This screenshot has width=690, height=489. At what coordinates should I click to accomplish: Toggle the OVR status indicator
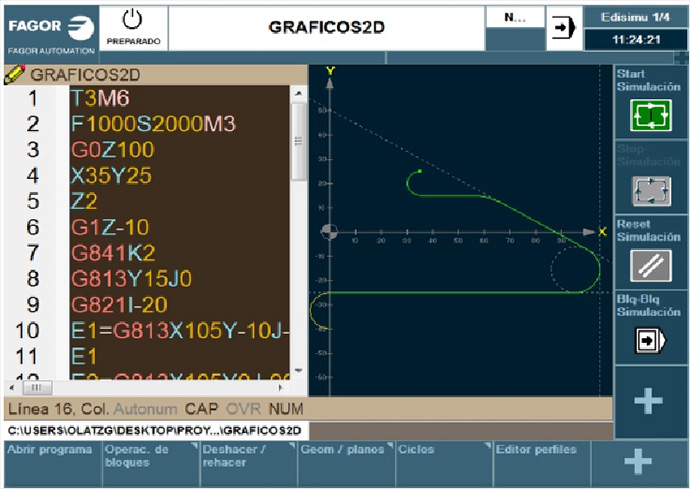tap(243, 409)
